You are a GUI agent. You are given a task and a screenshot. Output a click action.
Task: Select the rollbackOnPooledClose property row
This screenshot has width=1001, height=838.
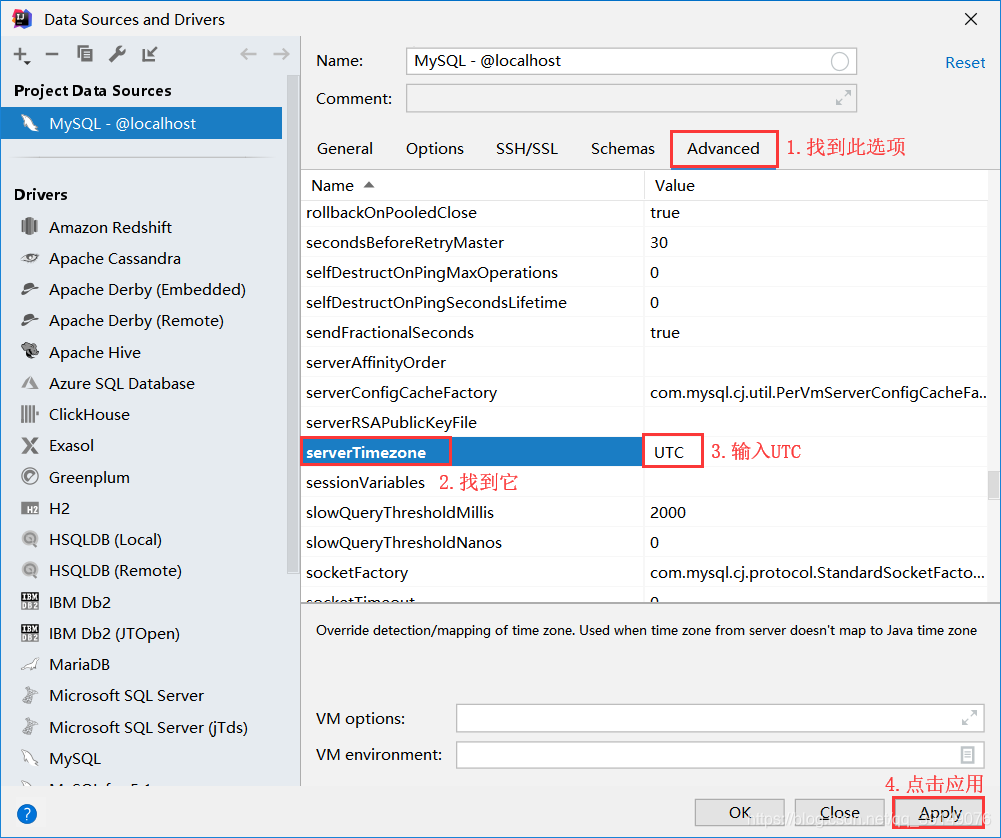[644, 213]
